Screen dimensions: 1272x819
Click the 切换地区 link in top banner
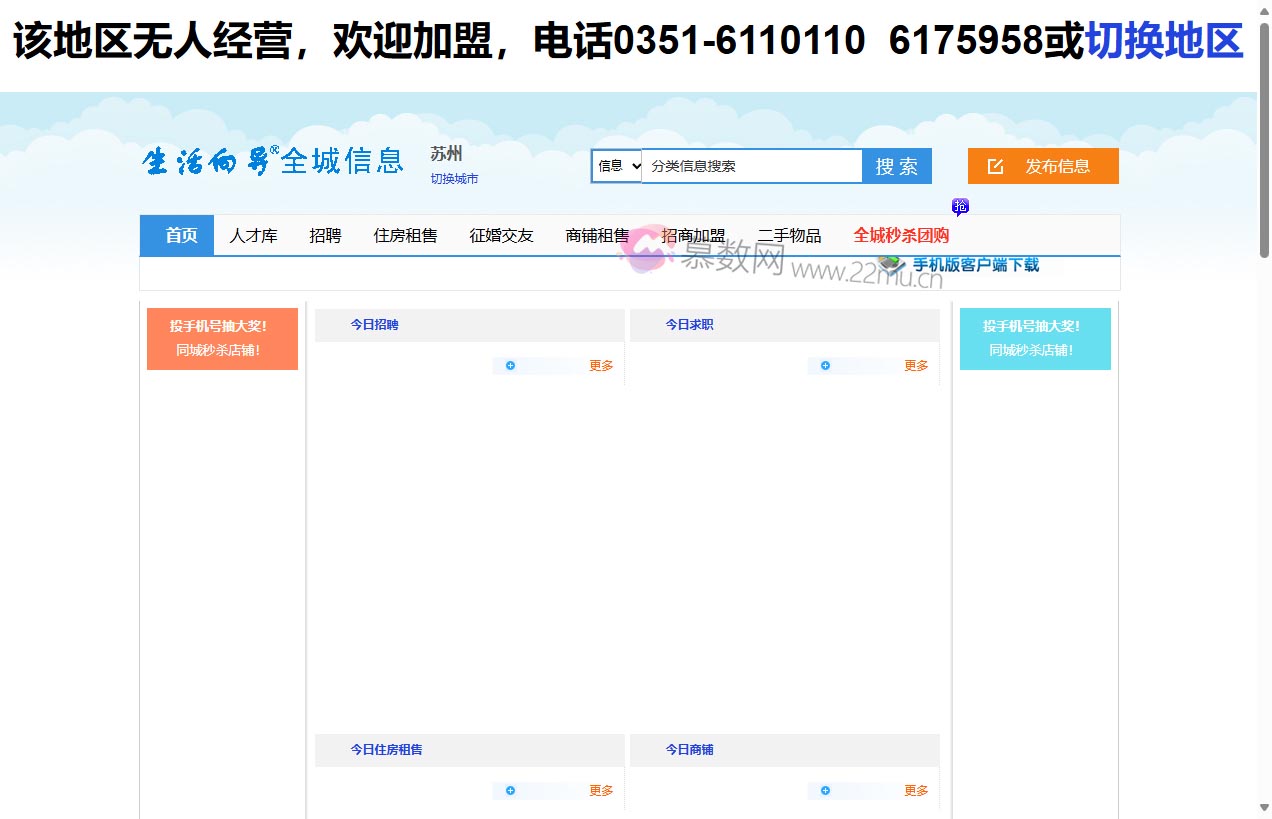[x=1162, y=41]
